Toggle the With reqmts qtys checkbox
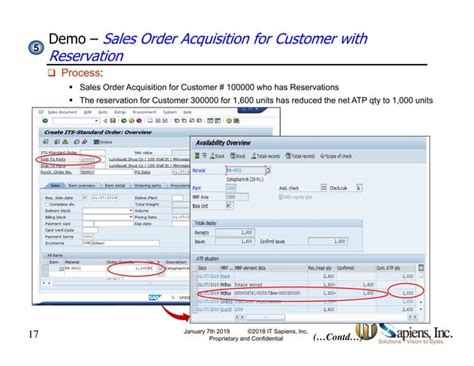 [x=281, y=197]
